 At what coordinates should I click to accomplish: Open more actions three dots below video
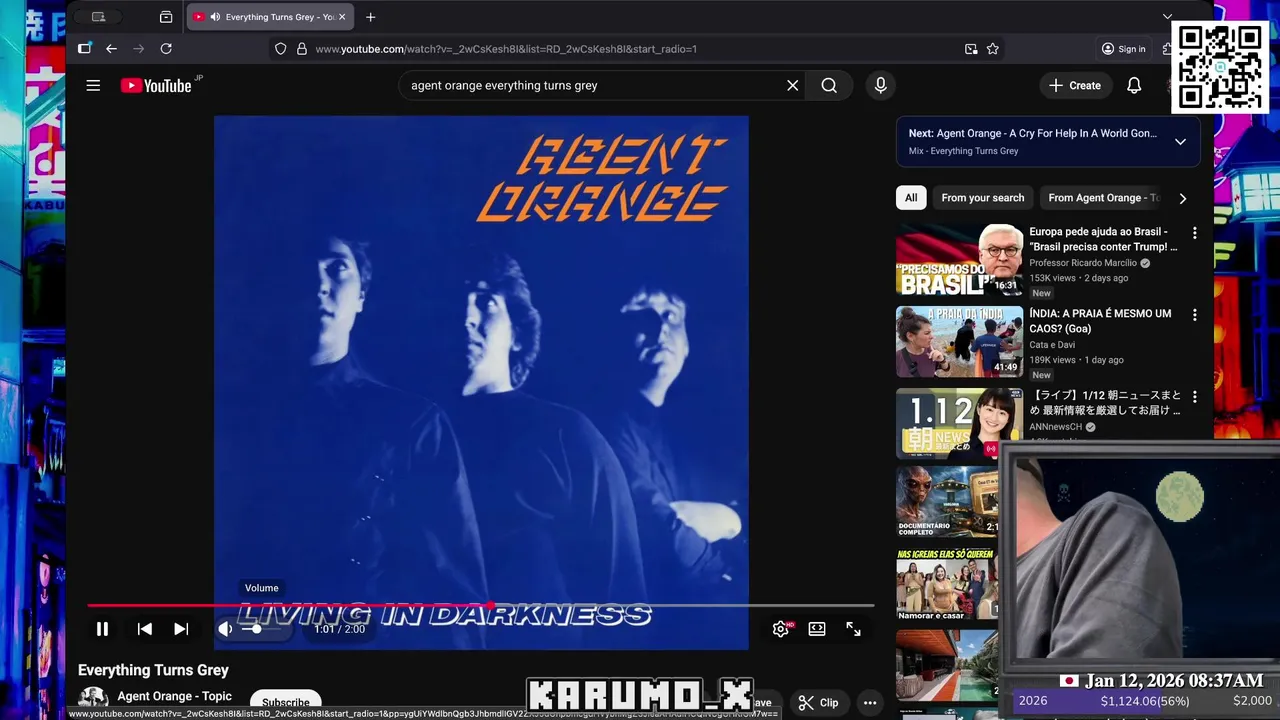(x=870, y=702)
